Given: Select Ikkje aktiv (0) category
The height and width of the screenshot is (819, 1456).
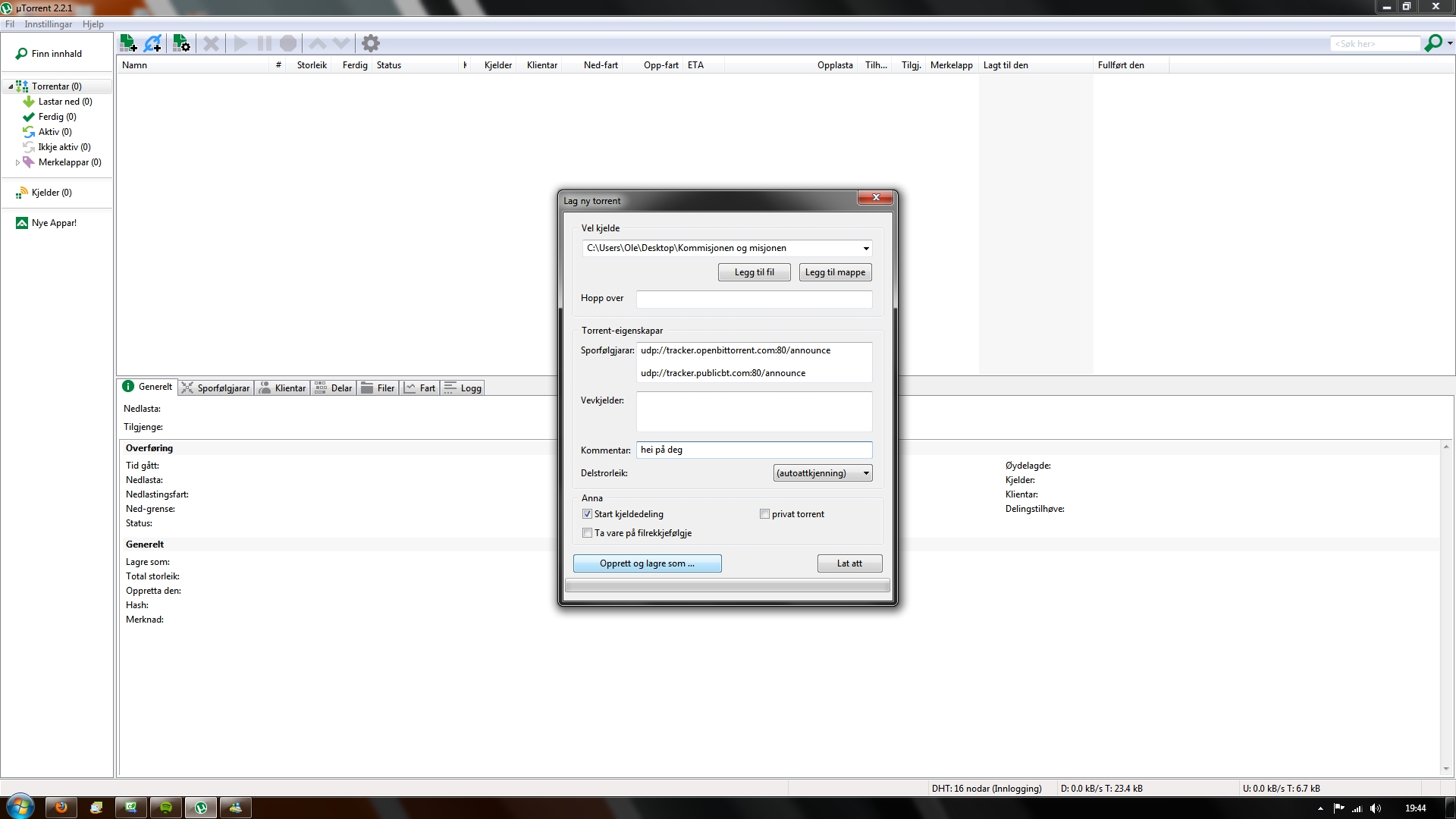Looking at the screenshot, I should [x=57, y=147].
